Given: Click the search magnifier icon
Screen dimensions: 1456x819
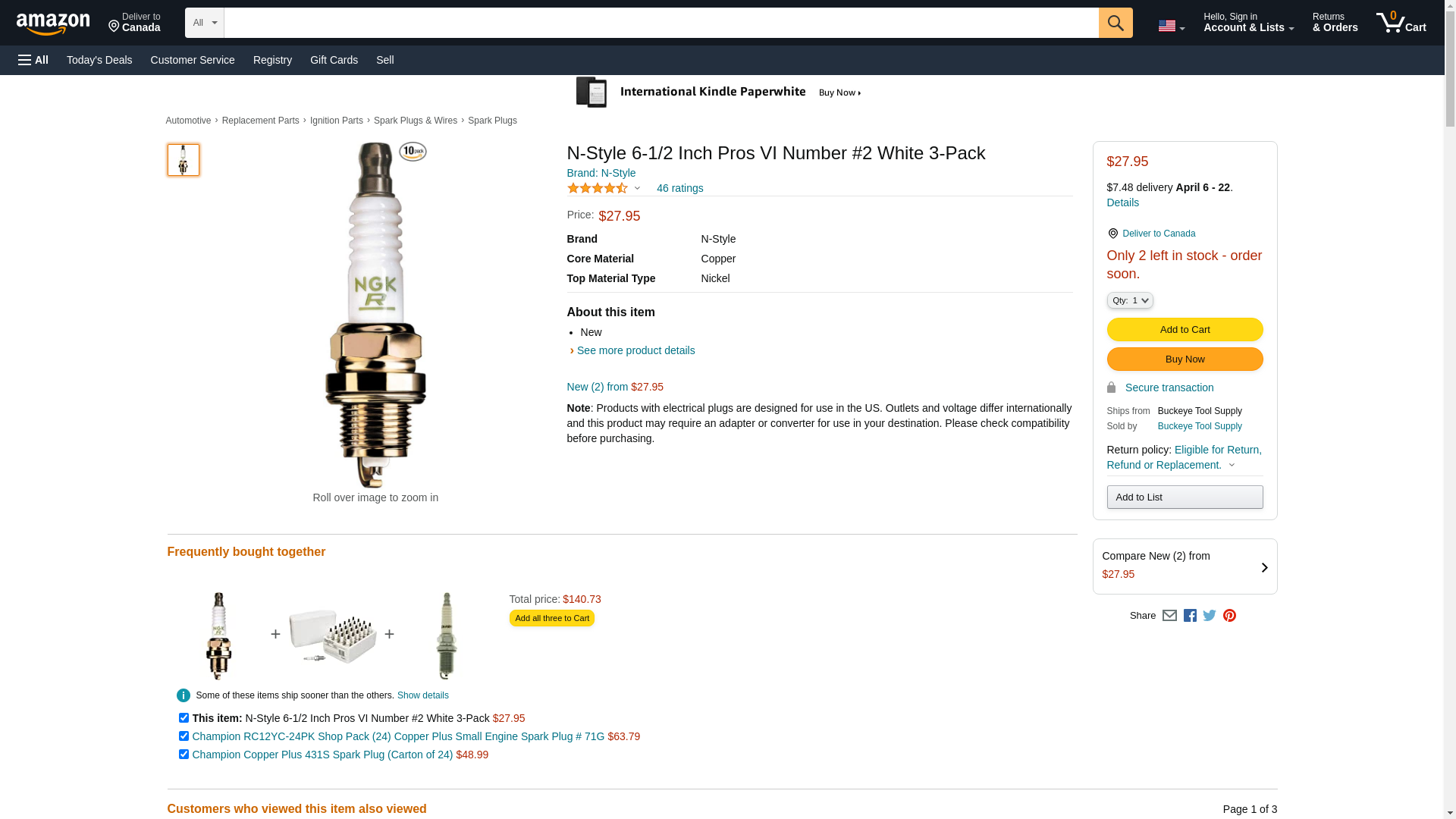Looking at the screenshot, I should coord(1115,23).
